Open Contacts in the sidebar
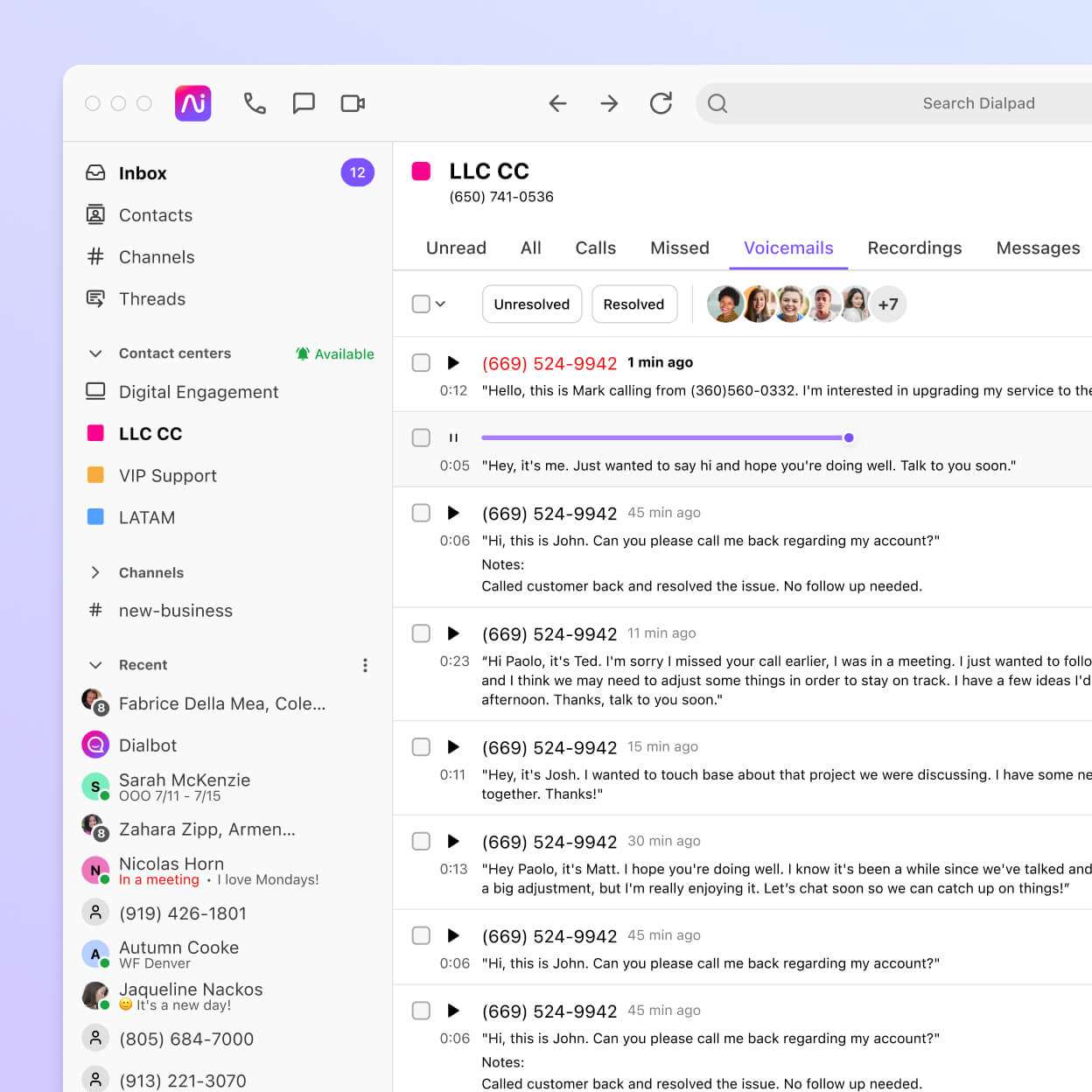The height and width of the screenshot is (1092, 1092). click(156, 214)
